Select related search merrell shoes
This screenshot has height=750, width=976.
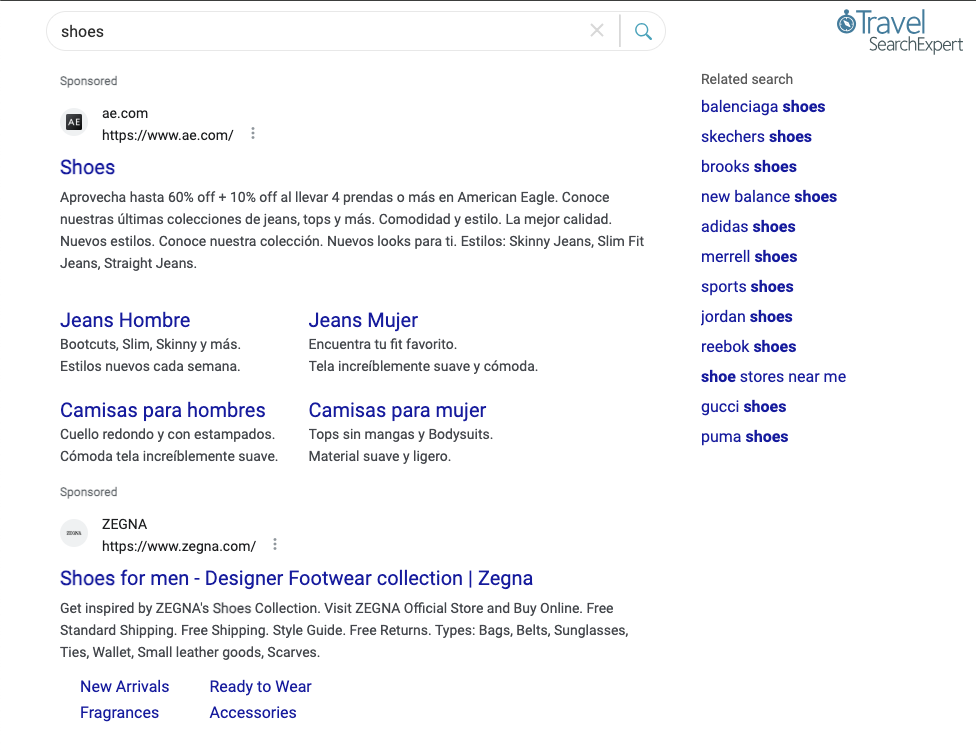pos(749,256)
